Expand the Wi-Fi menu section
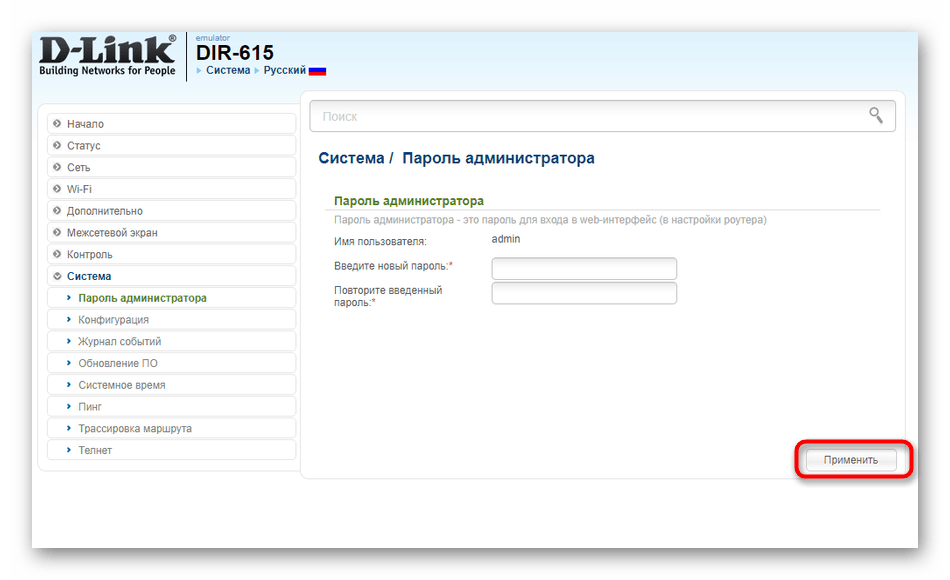Viewport: 950px width, 580px height. tap(171, 189)
